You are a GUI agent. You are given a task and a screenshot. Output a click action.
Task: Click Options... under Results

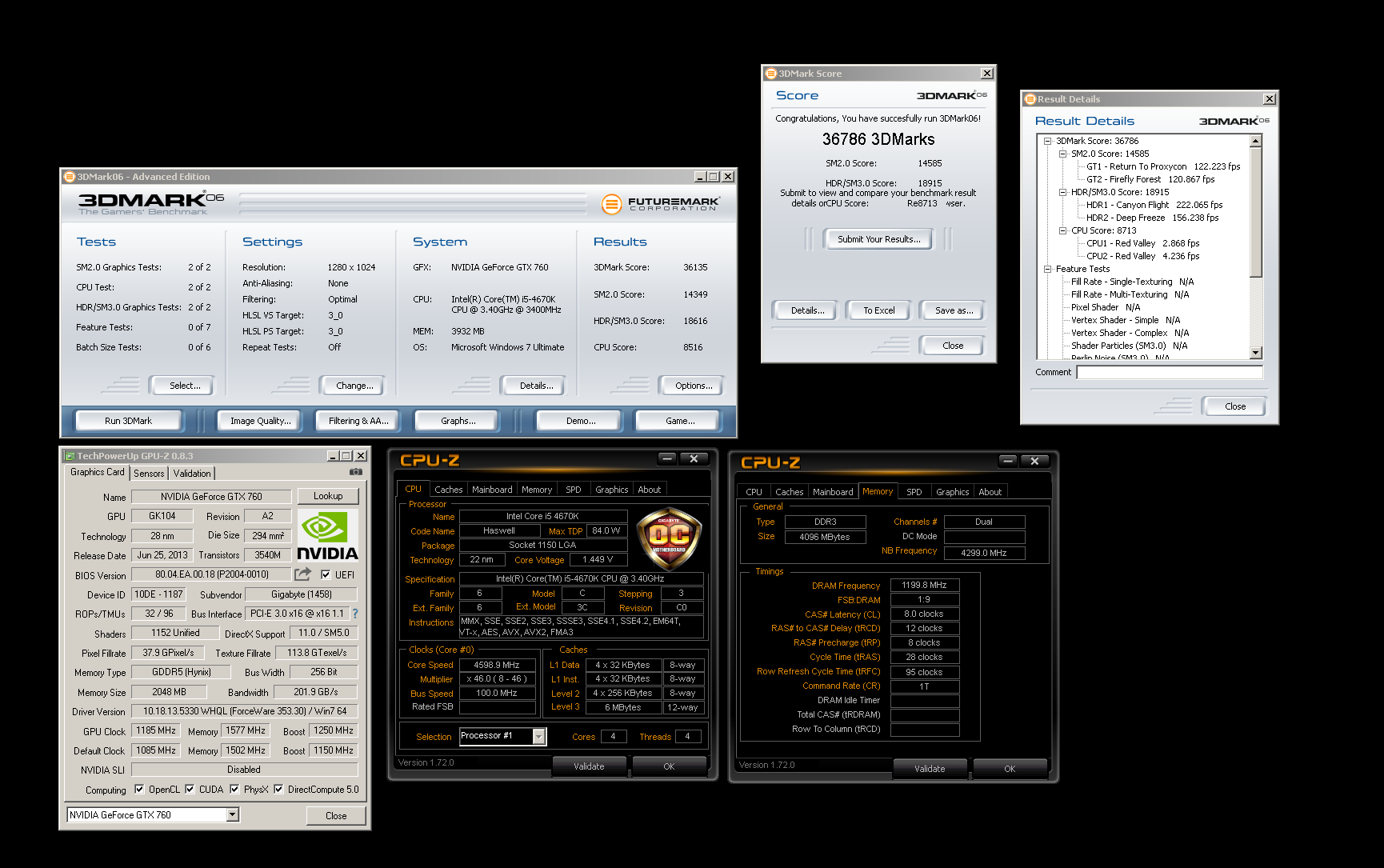[693, 386]
